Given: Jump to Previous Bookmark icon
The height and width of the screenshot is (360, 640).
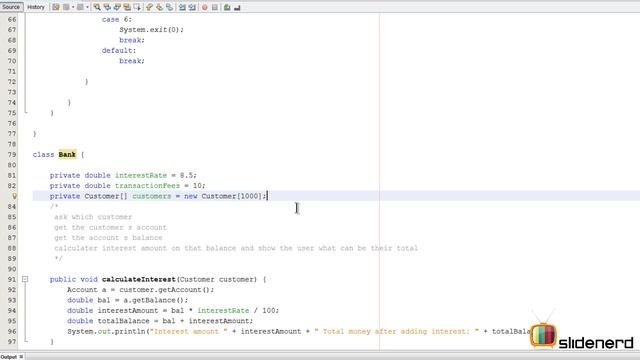Looking at the screenshot, I should click(x=149, y=7).
